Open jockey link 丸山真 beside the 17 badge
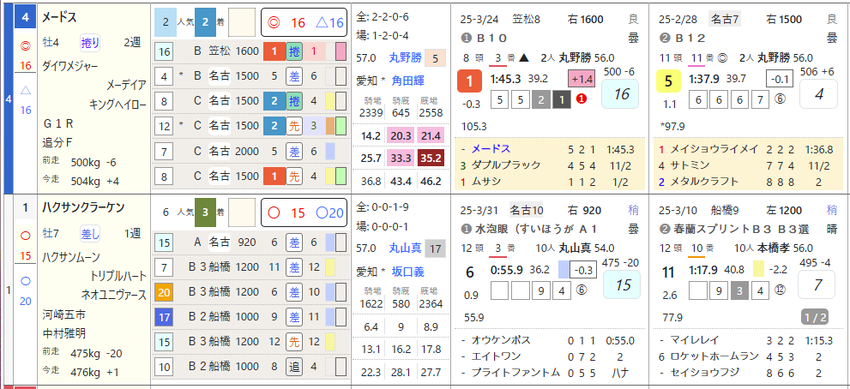Viewport: 850px width, 389px height. click(404, 248)
